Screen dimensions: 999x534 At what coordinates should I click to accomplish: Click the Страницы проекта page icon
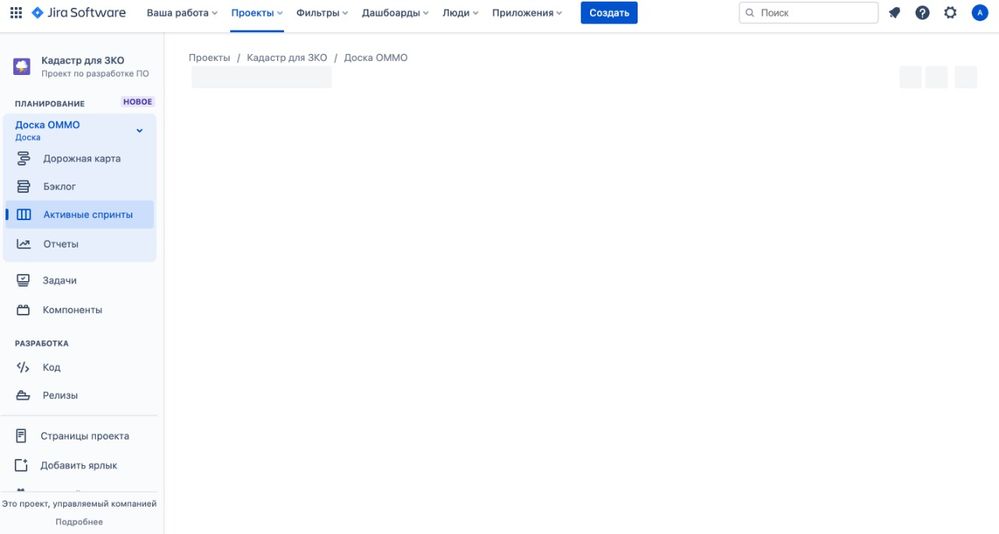point(21,436)
